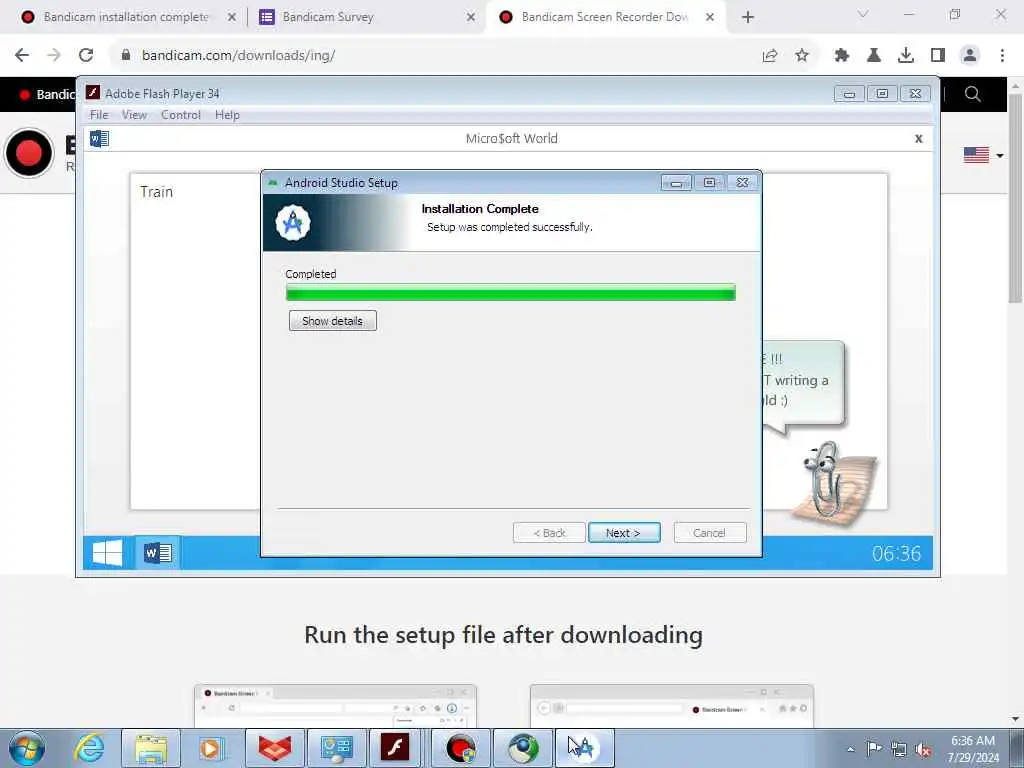Click second setup instructions thumbnail
1024x768 pixels.
(x=672, y=706)
